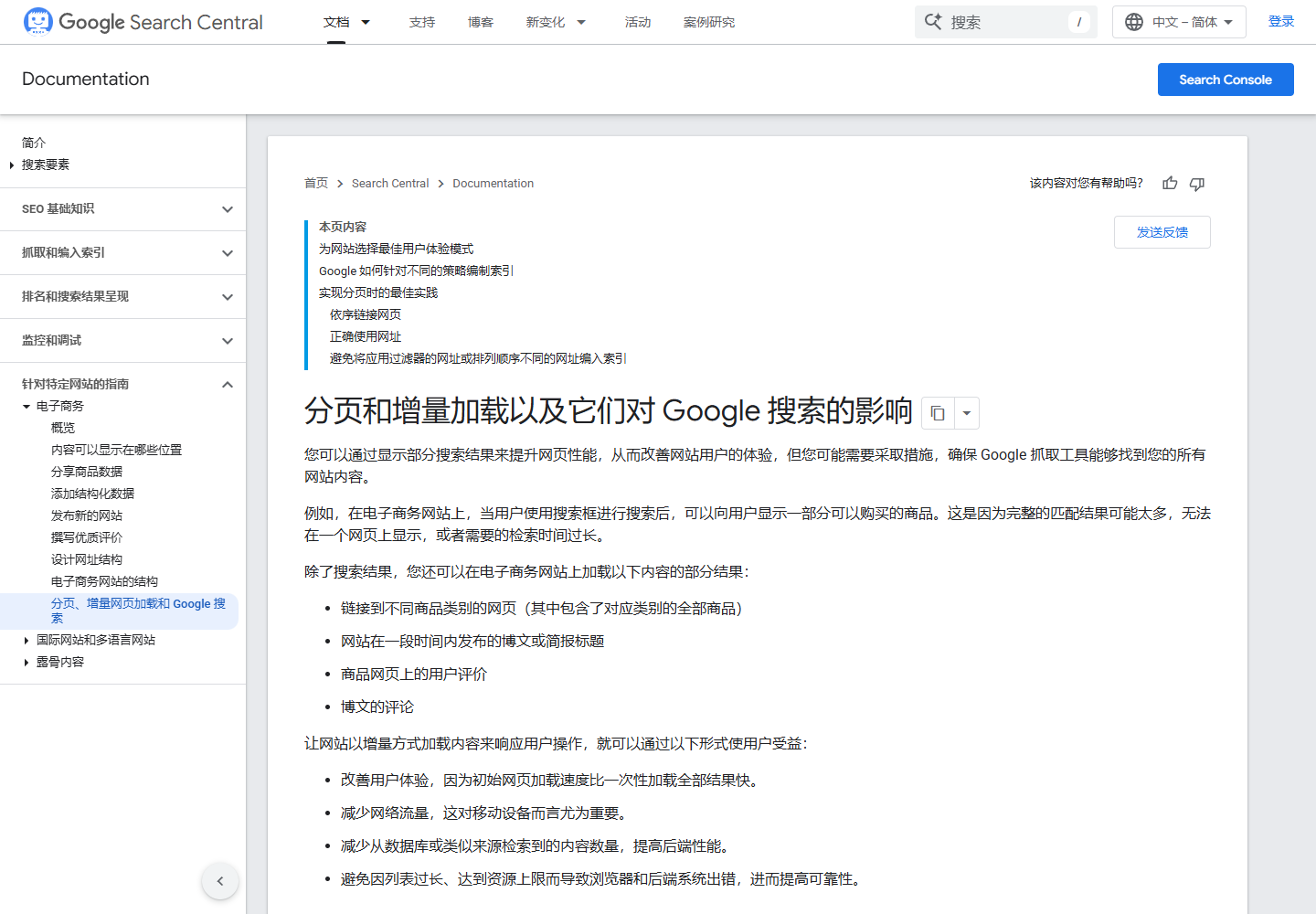This screenshot has height=914, width=1316.
Task: Click the 登录 sign-in link
Action: (x=1281, y=22)
